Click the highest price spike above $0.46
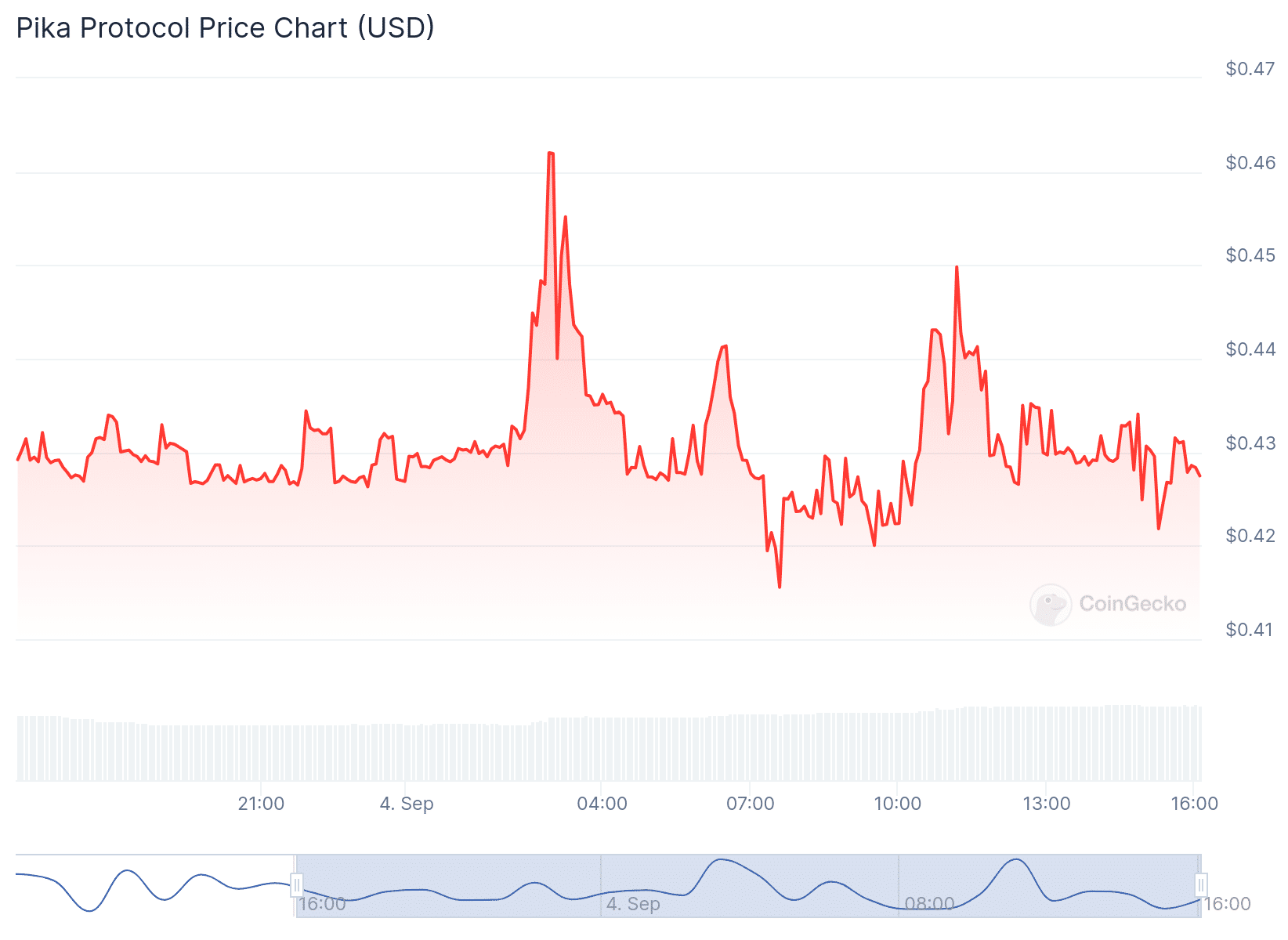 [551, 154]
